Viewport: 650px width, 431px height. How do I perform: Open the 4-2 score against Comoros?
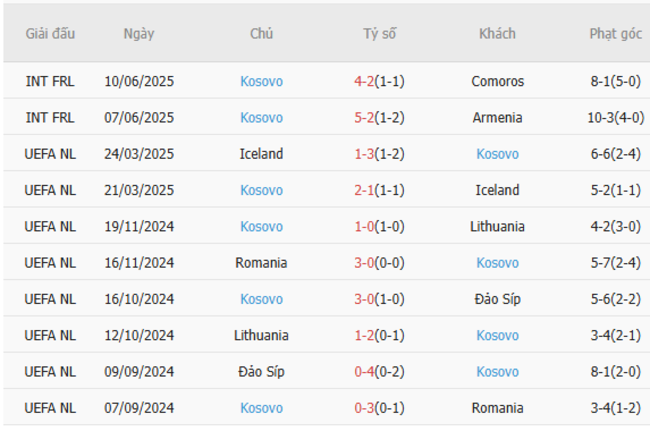(x=366, y=81)
